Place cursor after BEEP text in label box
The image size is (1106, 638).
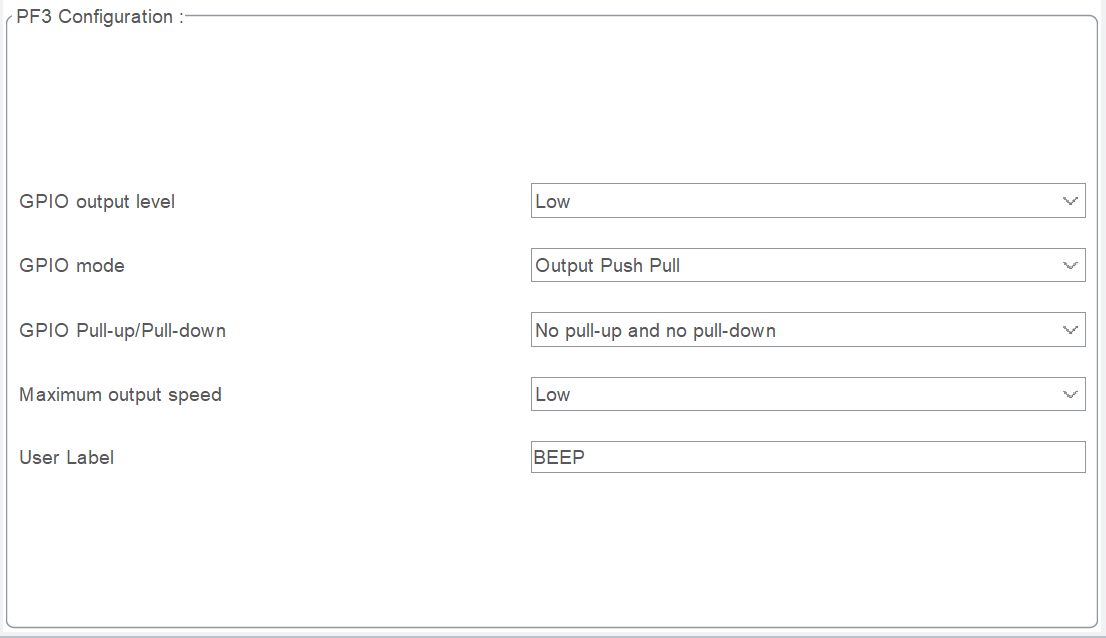tap(587, 458)
